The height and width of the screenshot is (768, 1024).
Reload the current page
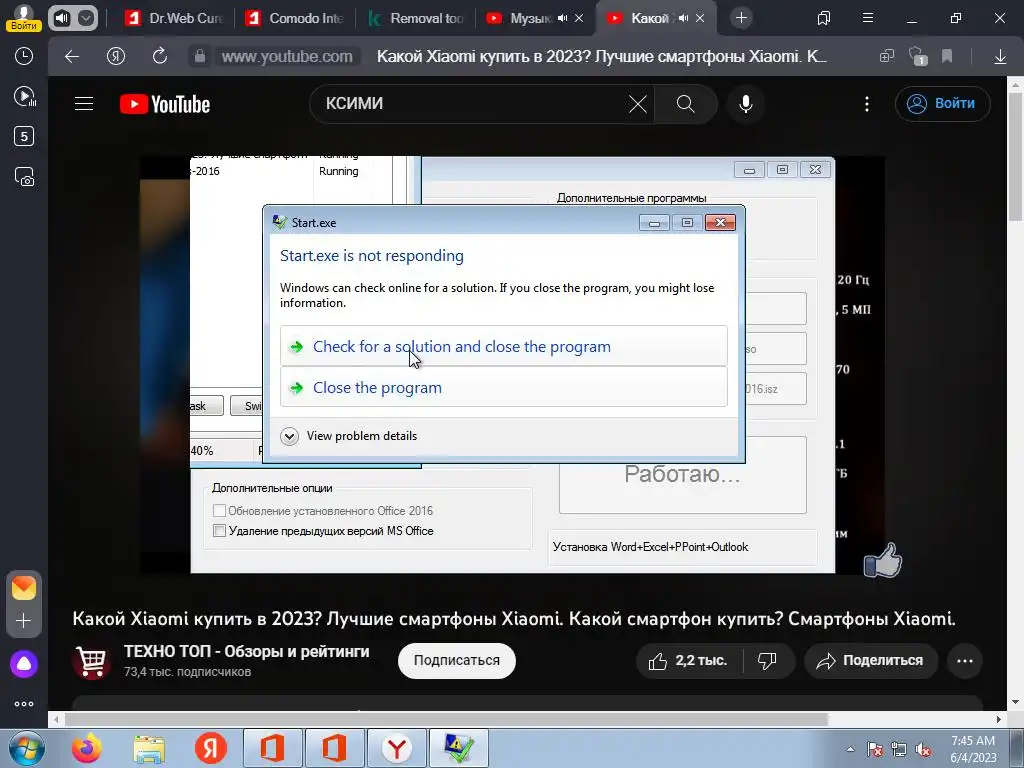coord(160,57)
